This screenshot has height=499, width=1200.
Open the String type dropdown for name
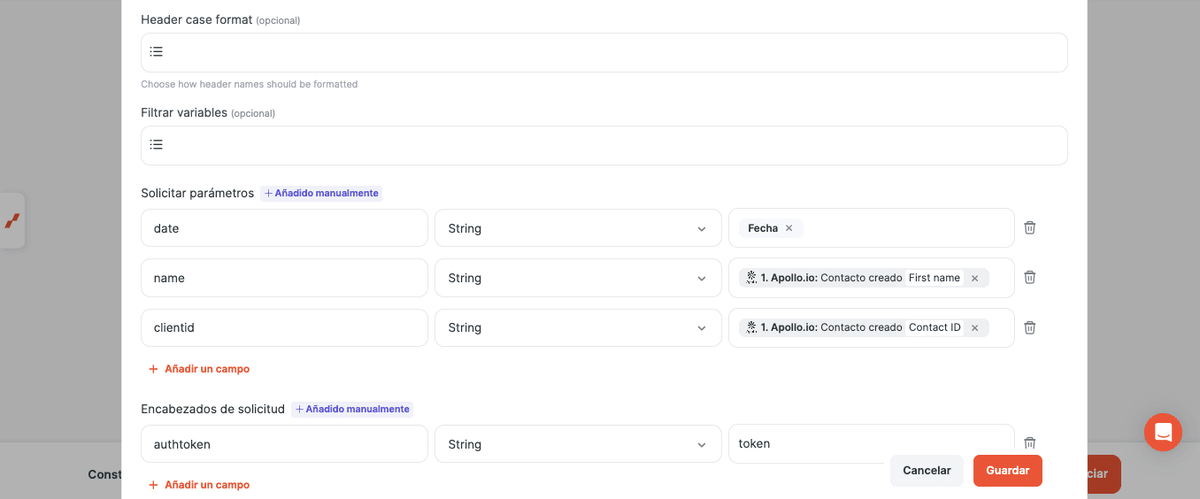578,278
